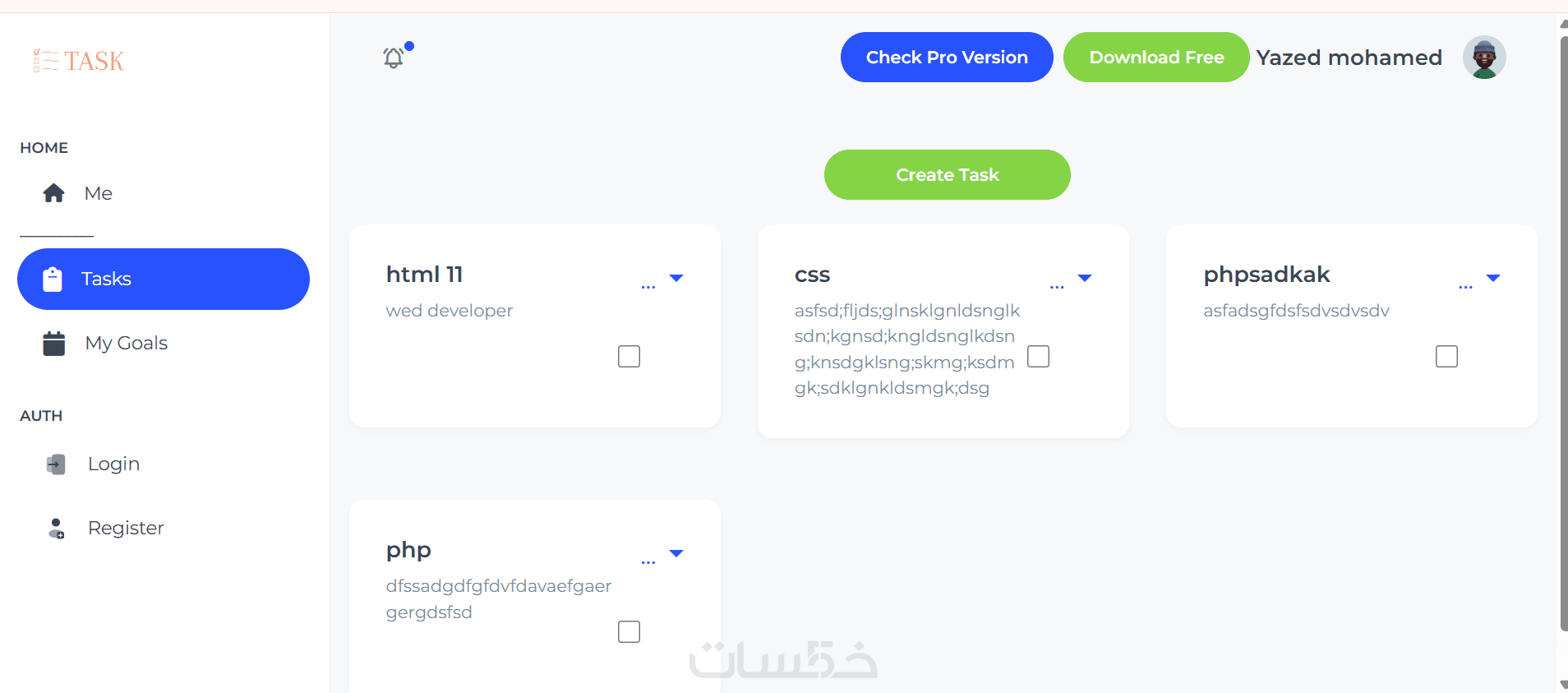Image resolution: width=1568 pixels, height=693 pixels.
Task: Click the Register user icon
Action: tap(56, 529)
